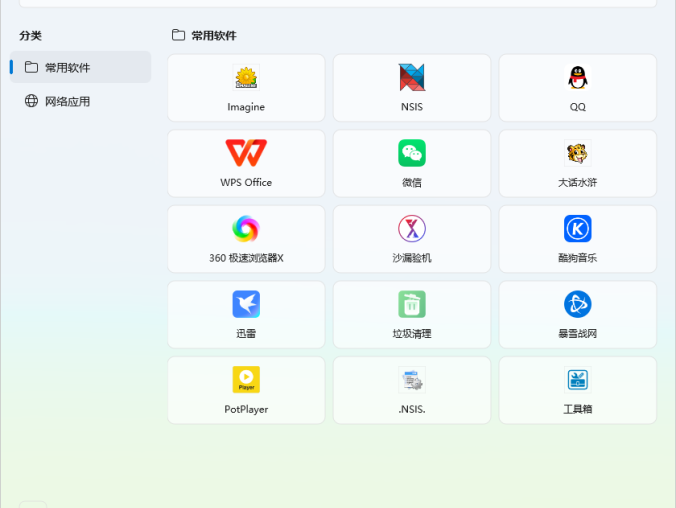676x508 pixels.
Task: Launch the 大话水浒 game icon
Action: 578,153
